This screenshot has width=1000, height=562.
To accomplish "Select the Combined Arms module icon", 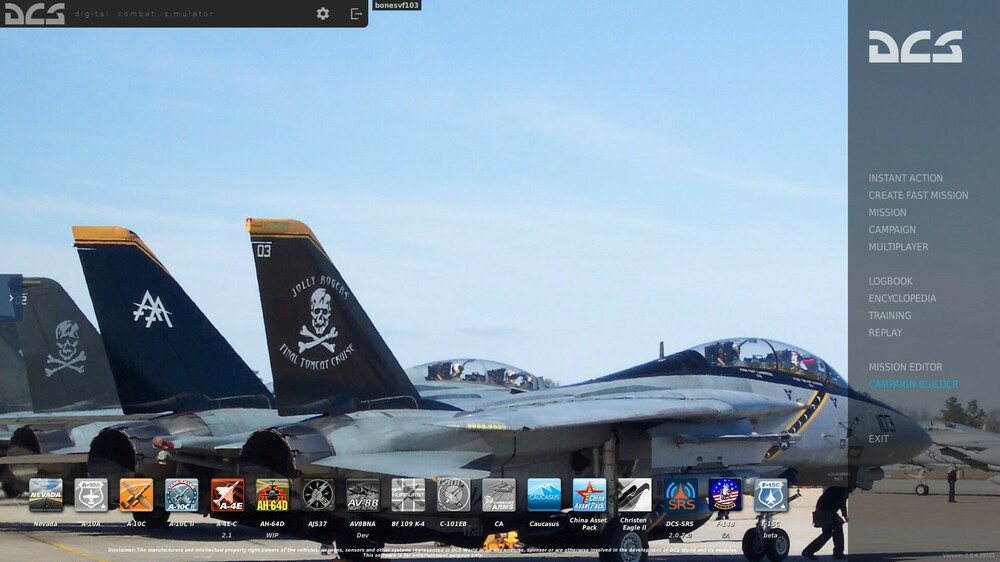I will click(499, 495).
